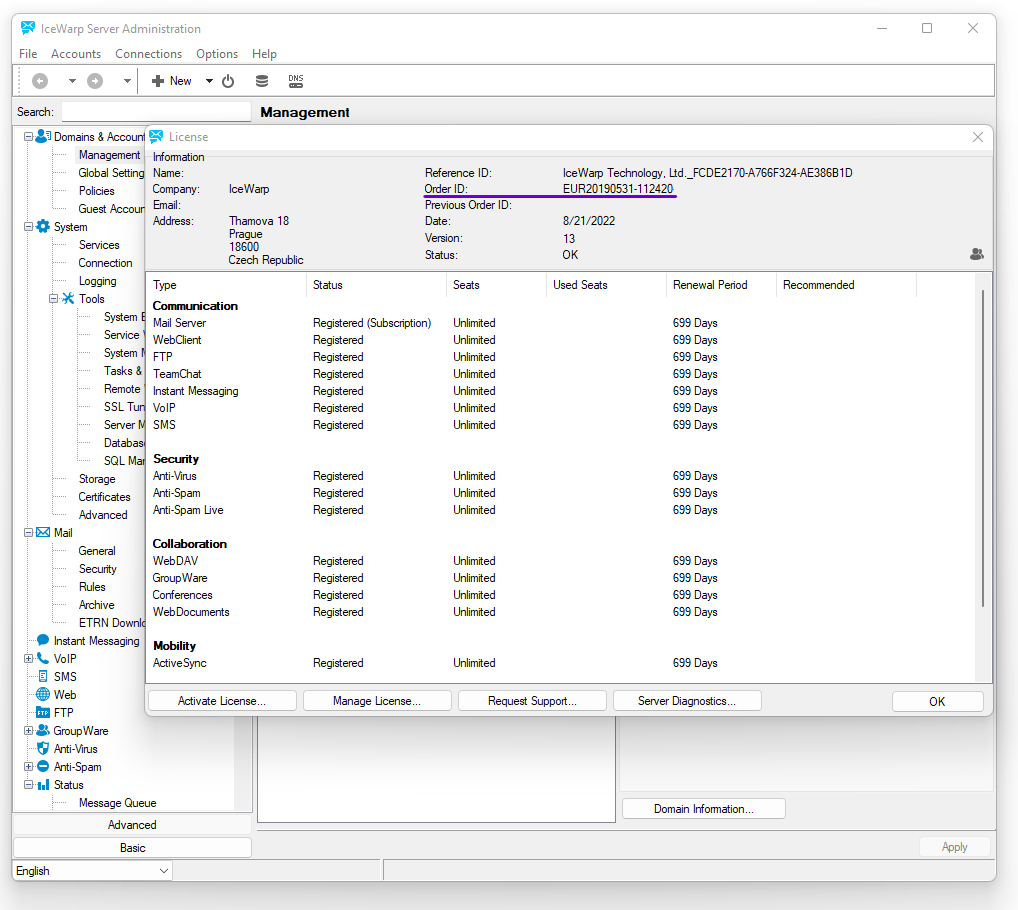The width and height of the screenshot is (1018, 910).
Task: Select Services under System
Action: tap(99, 245)
